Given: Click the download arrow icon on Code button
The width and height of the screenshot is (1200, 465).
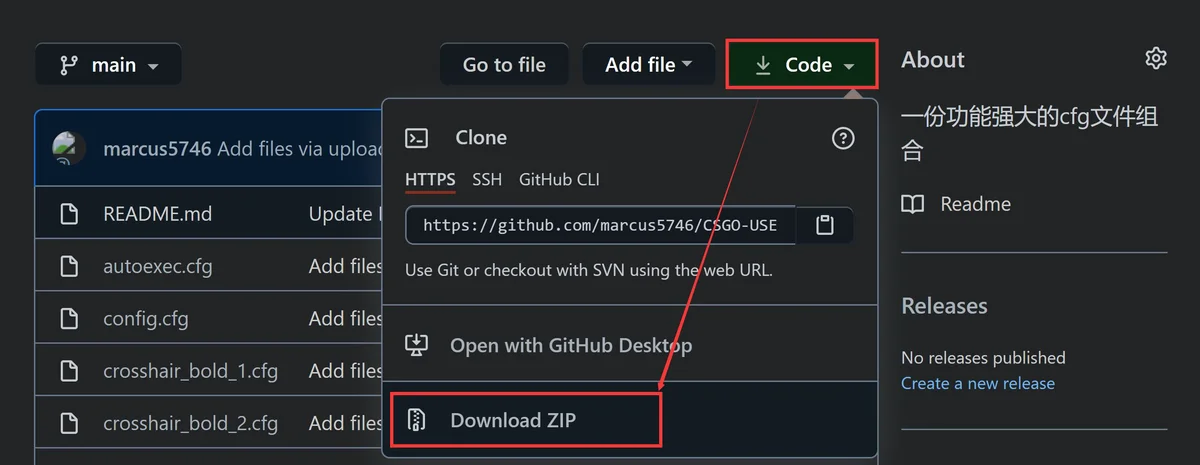Looking at the screenshot, I should click(x=763, y=65).
